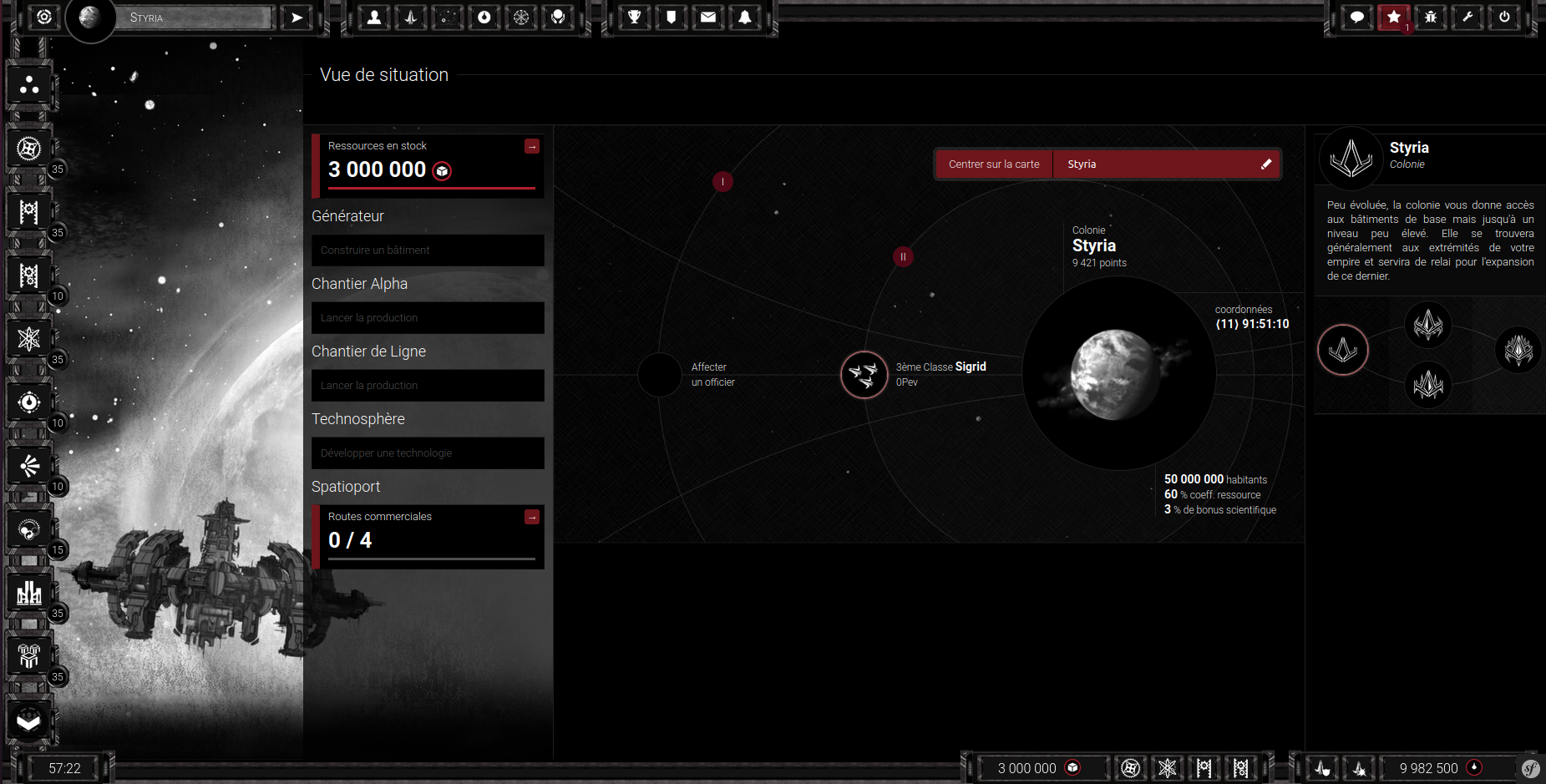
Task: Open the city skyline building icon in sidebar
Action: (29, 593)
